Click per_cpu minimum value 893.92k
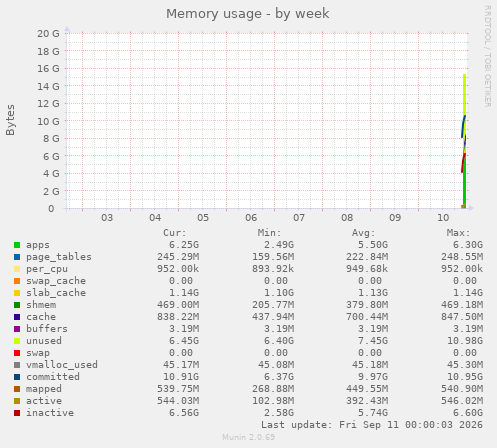The height and width of the screenshot is (448, 497). coord(273,269)
